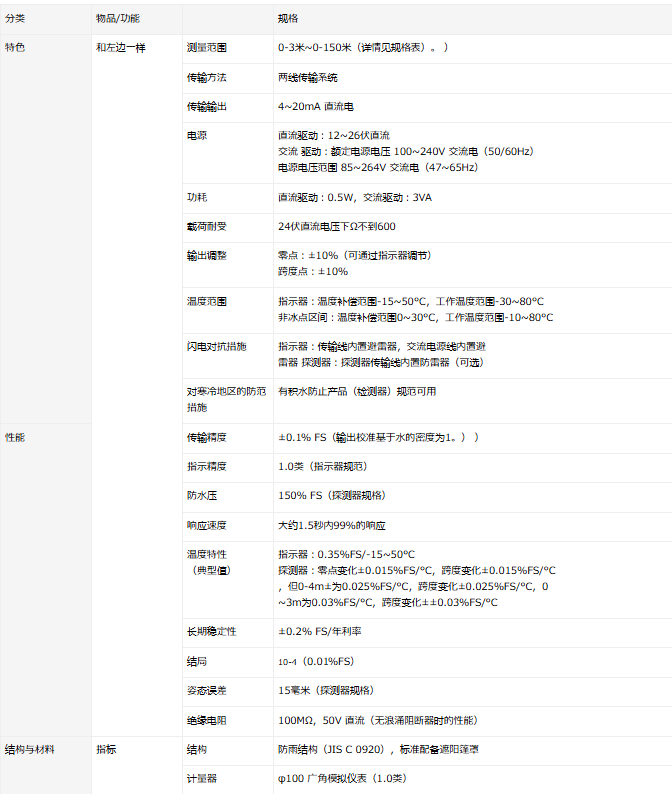The width and height of the screenshot is (672, 794).
Task: Select the value 24伏直流电压下Ω不到600
Action: 336,226
